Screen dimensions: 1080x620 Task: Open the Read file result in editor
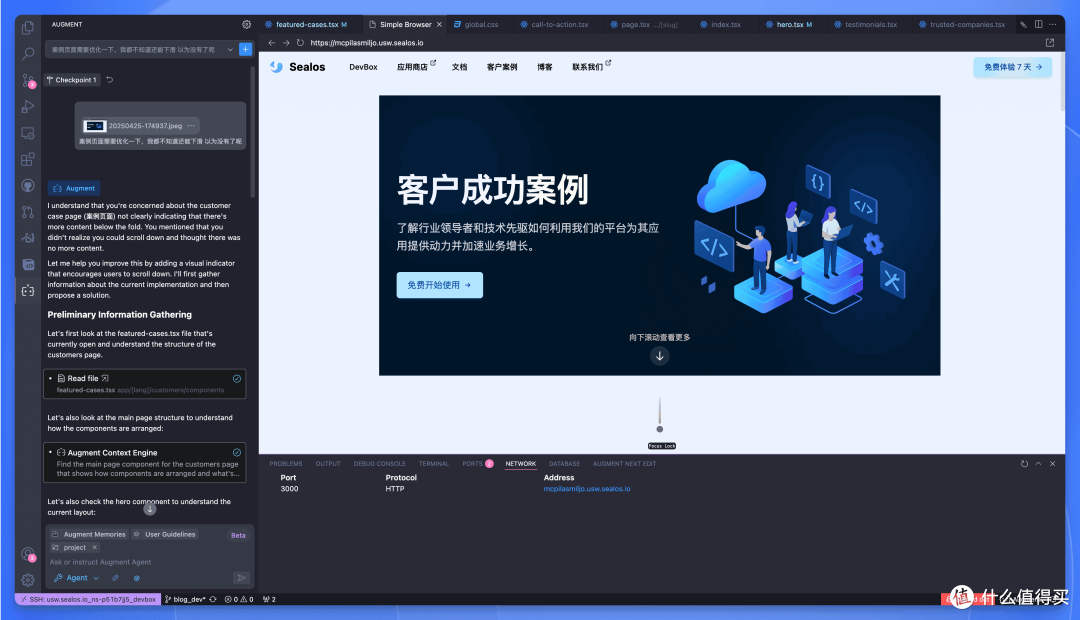point(105,378)
